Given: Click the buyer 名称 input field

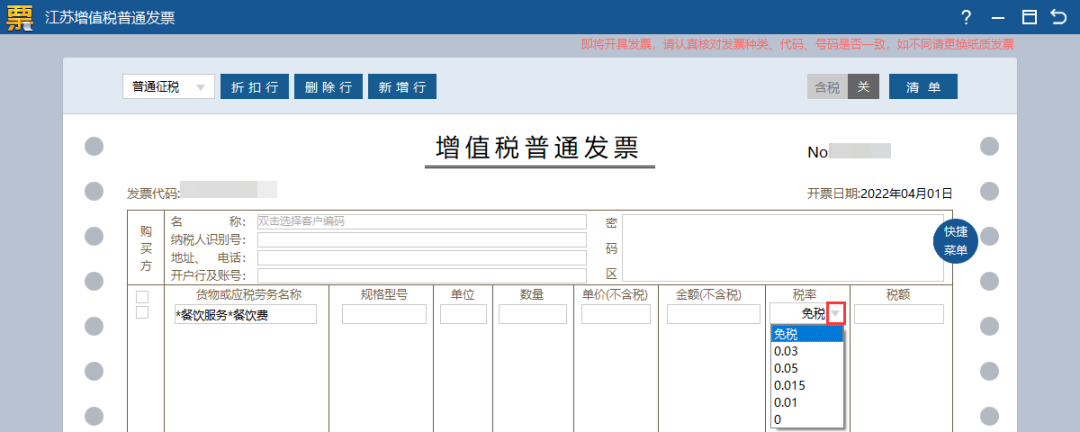Looking at the screenshot, I should (421, 222).
